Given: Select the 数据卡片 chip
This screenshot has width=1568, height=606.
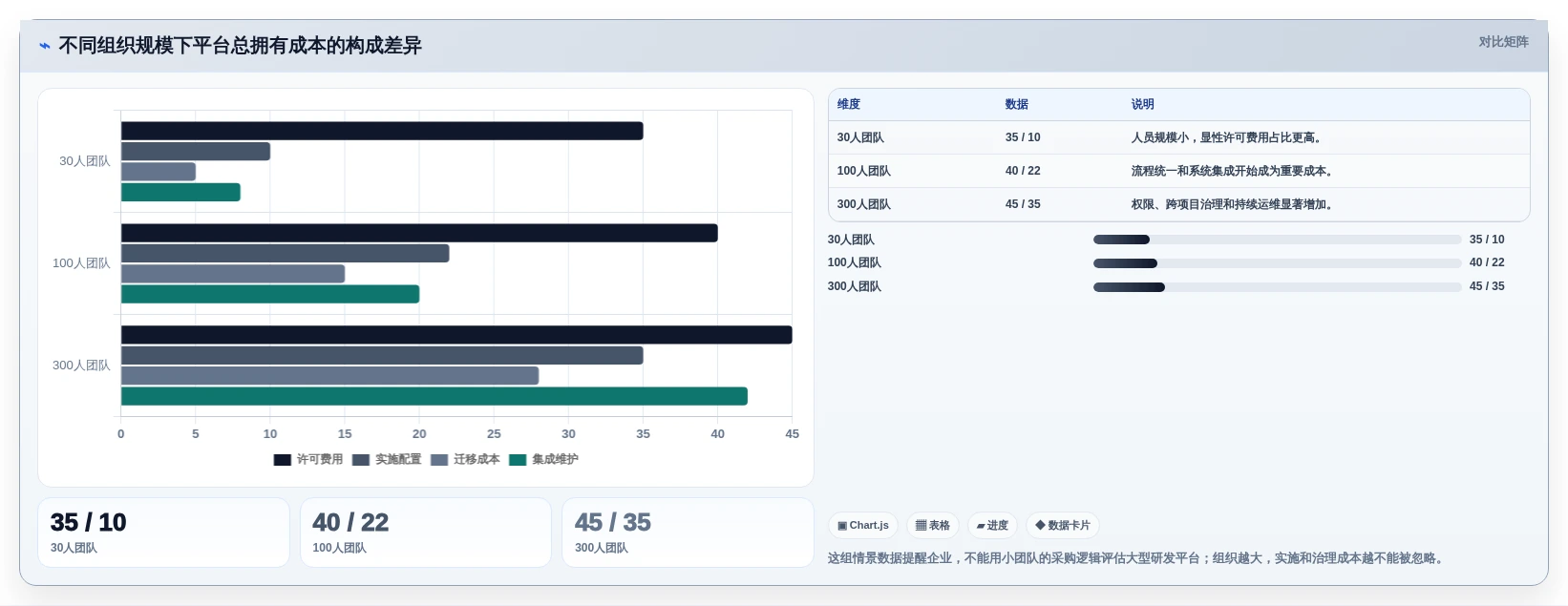Looking at the screenshot, I should click(x=1063, y=526).
